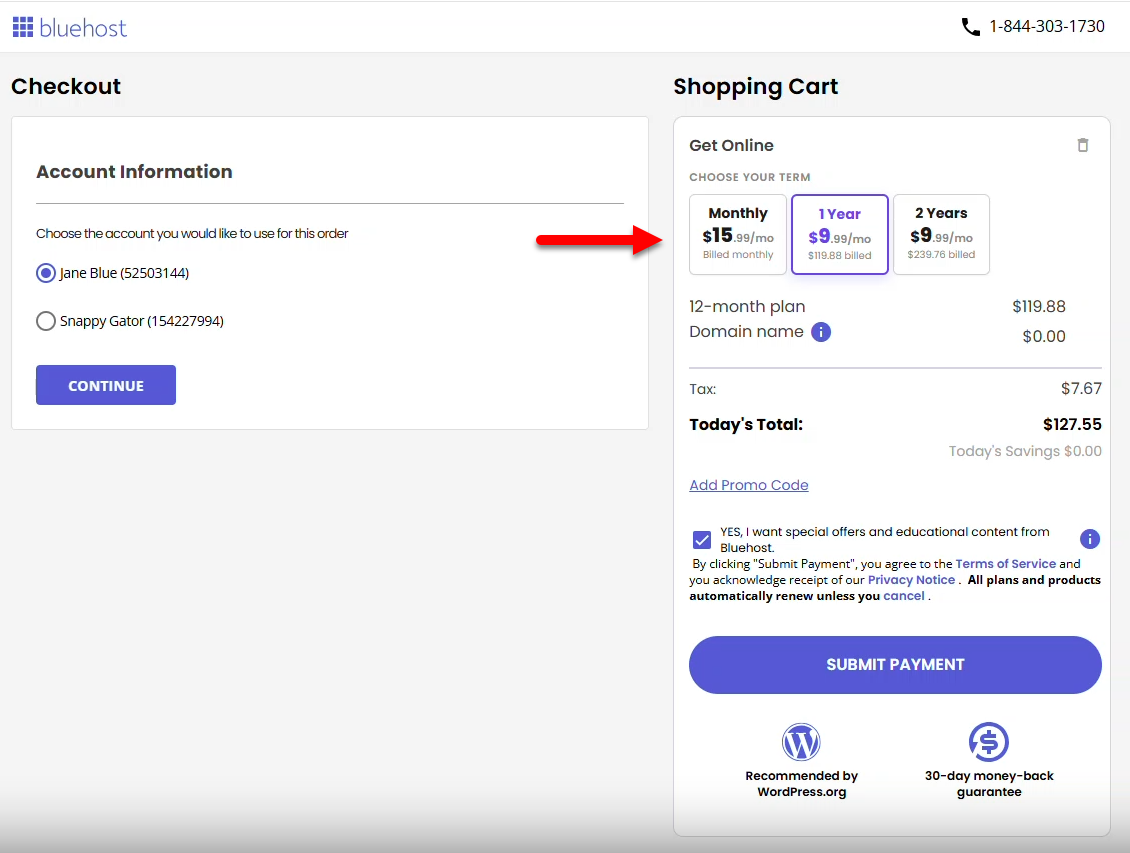Open the cancel link
The width and height of the screenshot is (1130, 853).
904,596
